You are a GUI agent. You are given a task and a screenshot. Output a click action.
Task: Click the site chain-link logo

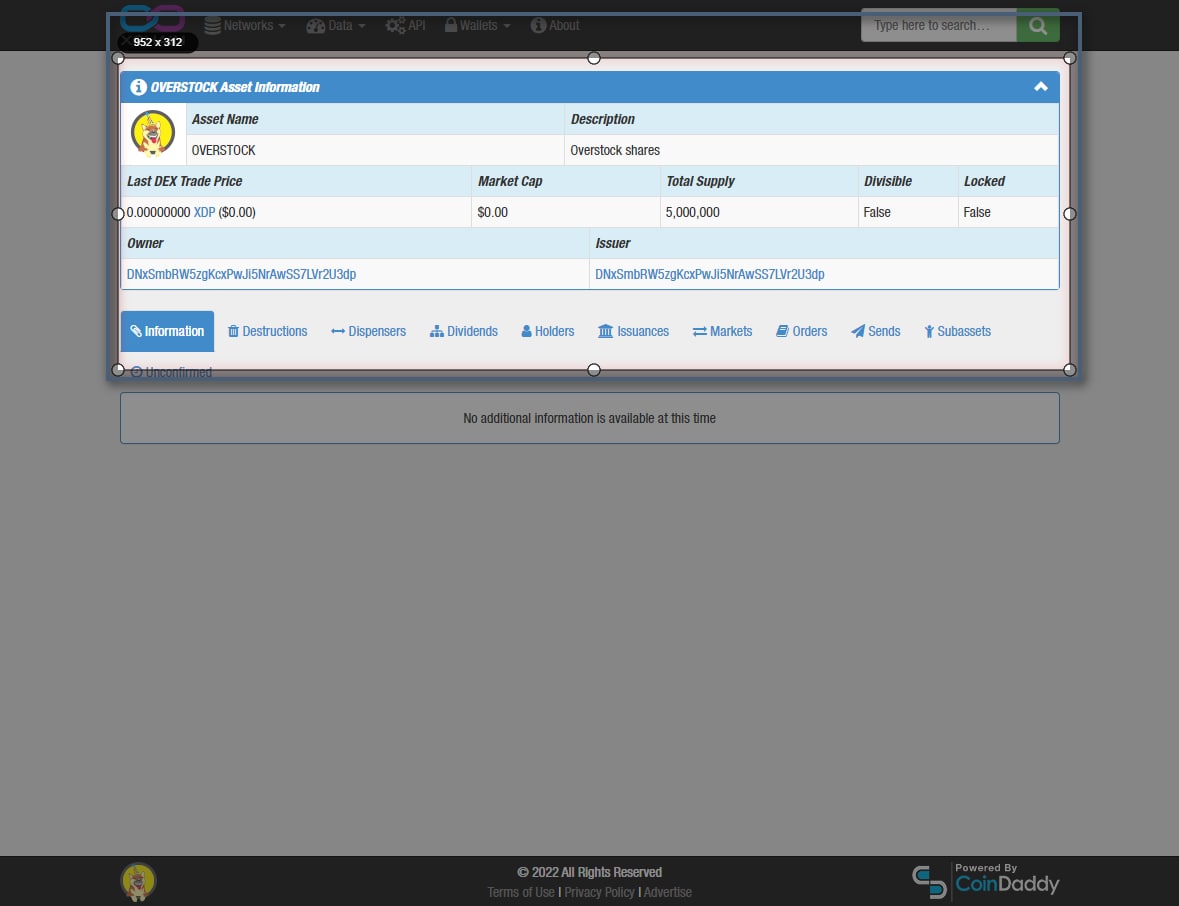tap(153, 18)
